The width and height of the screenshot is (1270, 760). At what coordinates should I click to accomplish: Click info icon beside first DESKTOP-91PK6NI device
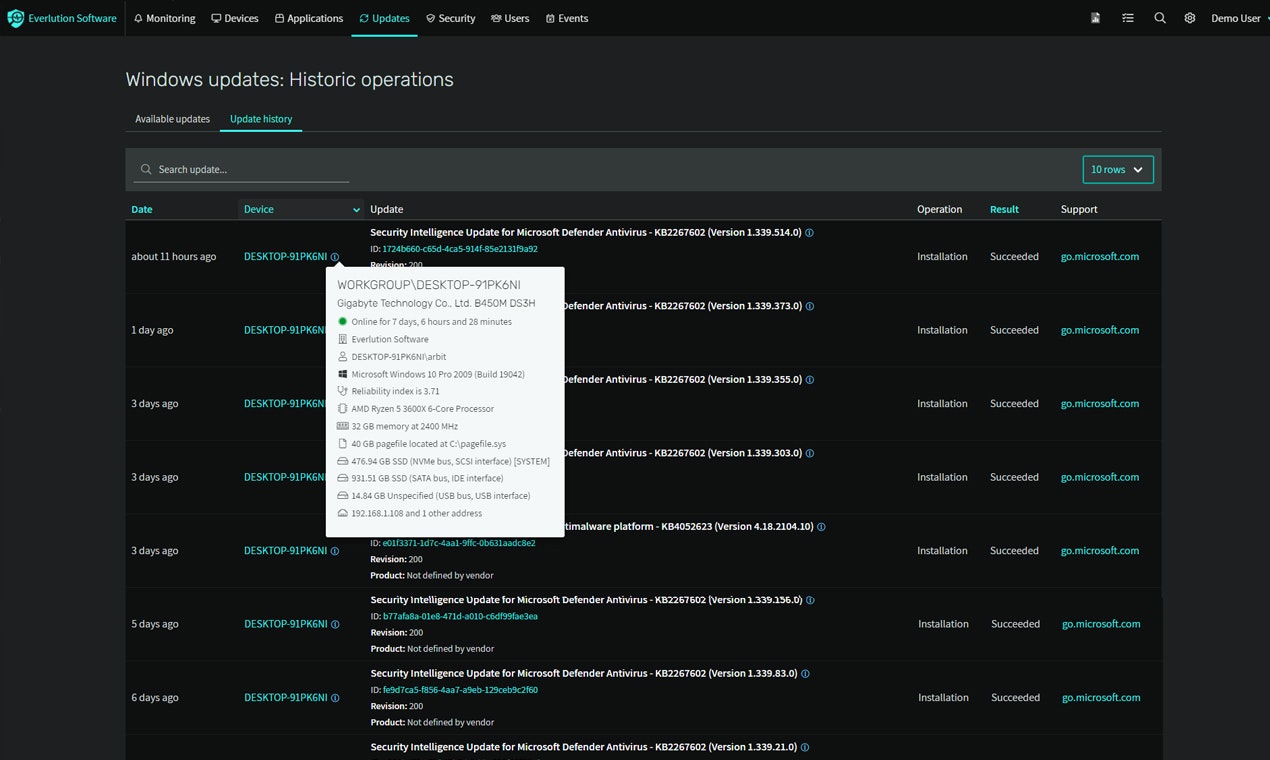click(335, 257)
